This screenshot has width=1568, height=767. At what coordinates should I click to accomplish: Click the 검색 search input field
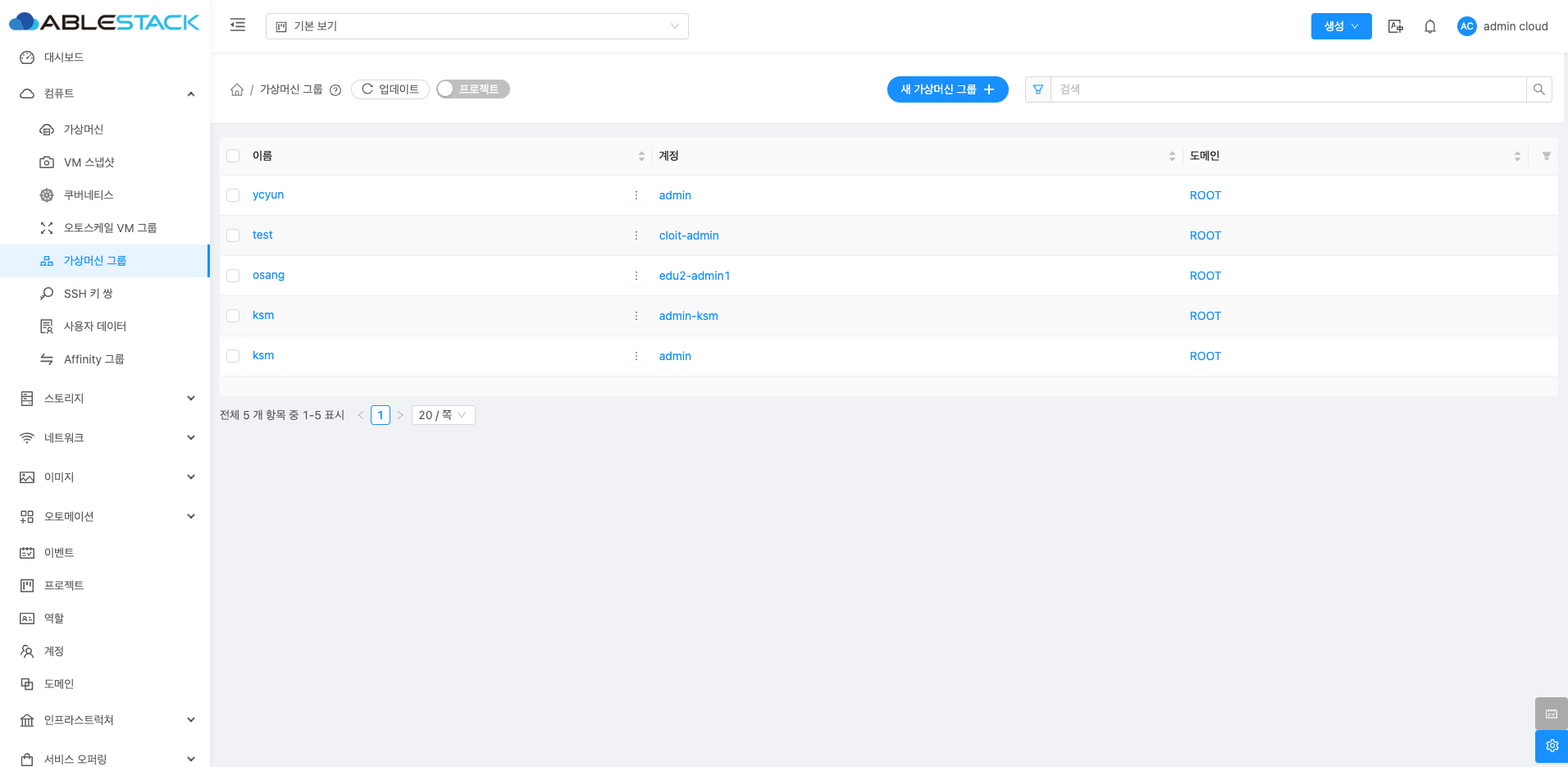pos(1288,89)
